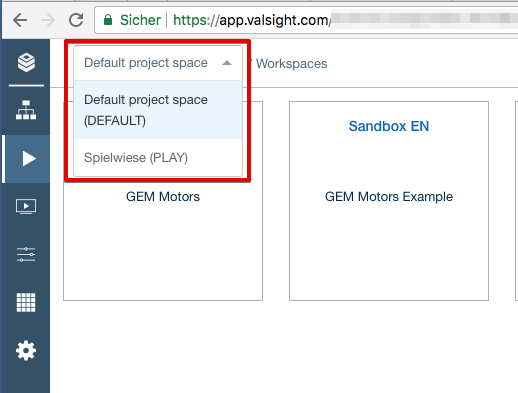Open the hierarchy tree icon in sidebar
The width and height of the screenshot is (518, 393).
pyautogui.click(x=26, y=110)
